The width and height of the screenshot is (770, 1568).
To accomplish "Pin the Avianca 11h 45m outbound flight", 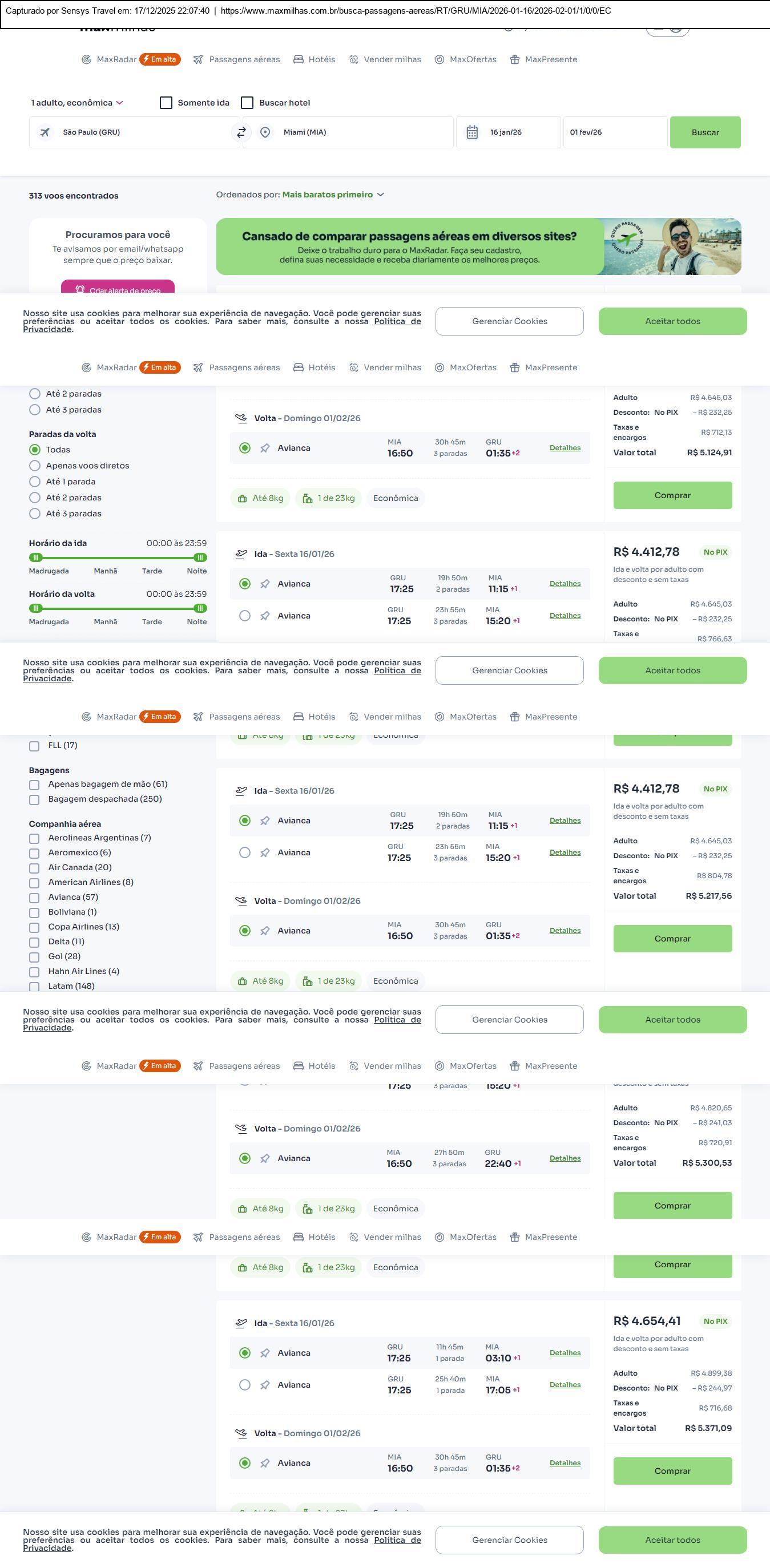I will pyautogui.click(x=265, y=1353).
